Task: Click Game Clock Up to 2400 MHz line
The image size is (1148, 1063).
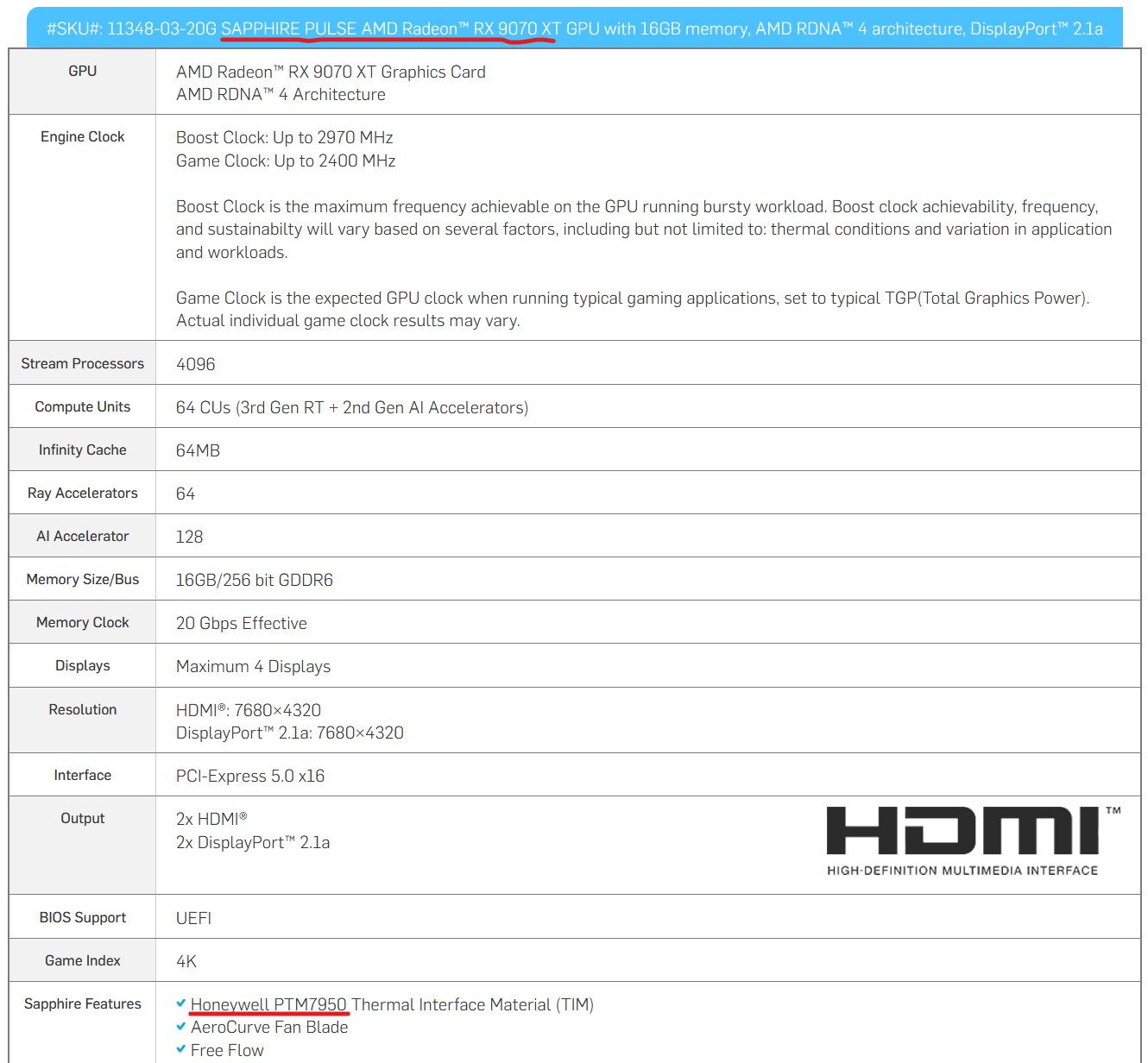Action: coord(286,160)
